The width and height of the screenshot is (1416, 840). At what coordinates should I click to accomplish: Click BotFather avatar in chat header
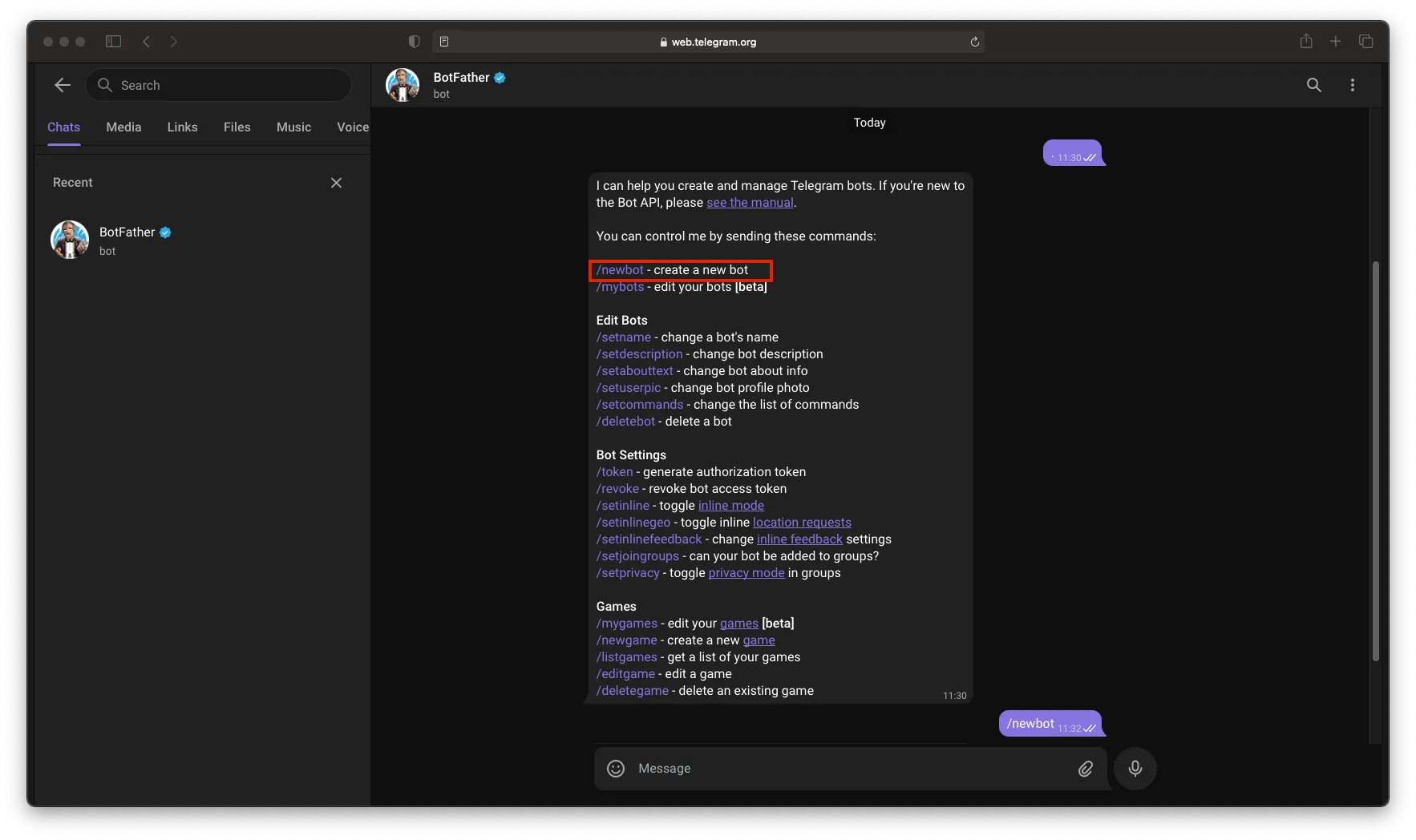click(403, 85)
